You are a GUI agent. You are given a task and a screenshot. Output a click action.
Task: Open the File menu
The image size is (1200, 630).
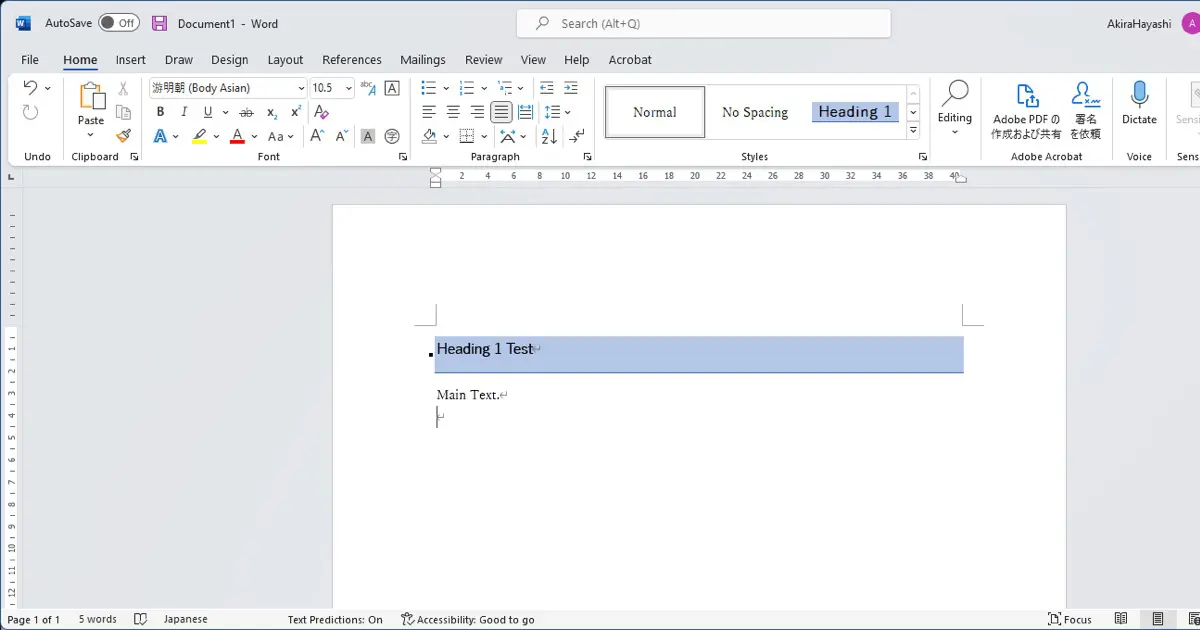pyautogui.click(x=30, y=60)
